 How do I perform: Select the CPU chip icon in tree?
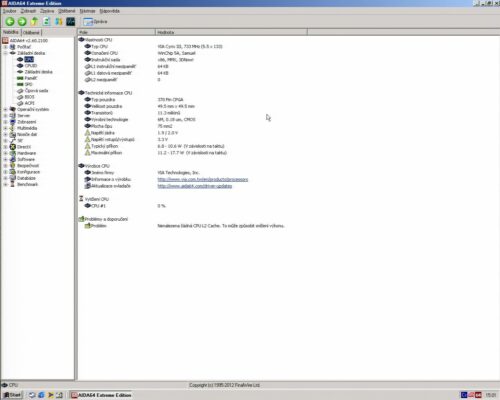pyautogui.click(x=20, y=59)
